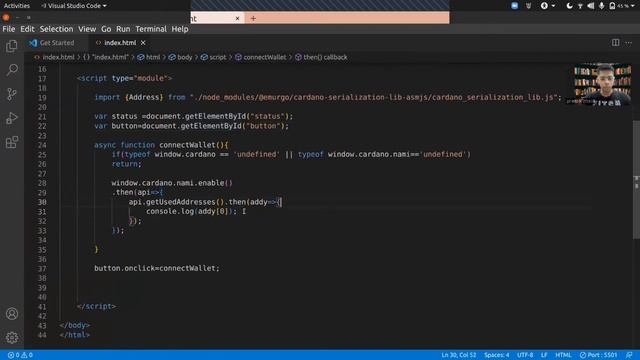This screenshot has height=360, width=640.
Task: Expand the body breadcrumb
Action: (180, 57)
